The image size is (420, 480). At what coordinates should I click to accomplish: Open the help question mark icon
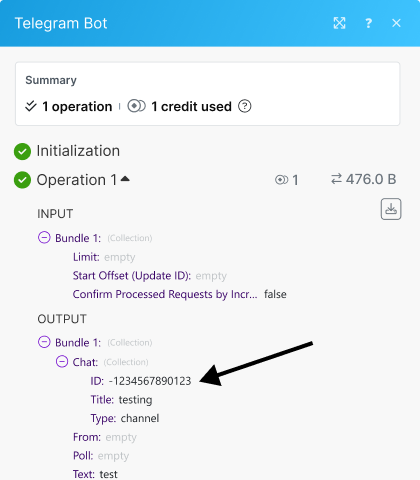click(368, 23)
